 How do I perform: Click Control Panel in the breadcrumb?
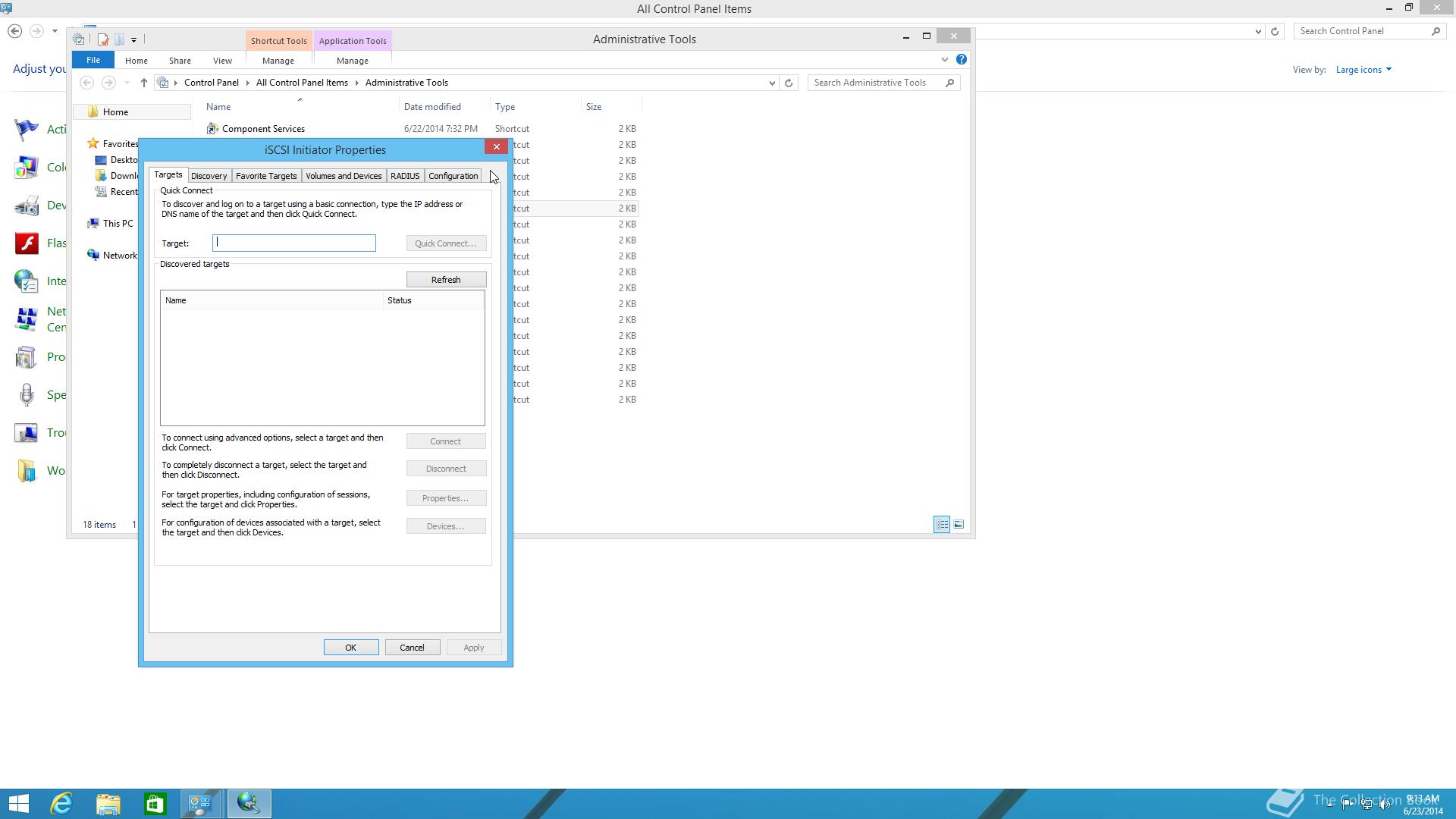click(211, 83)
